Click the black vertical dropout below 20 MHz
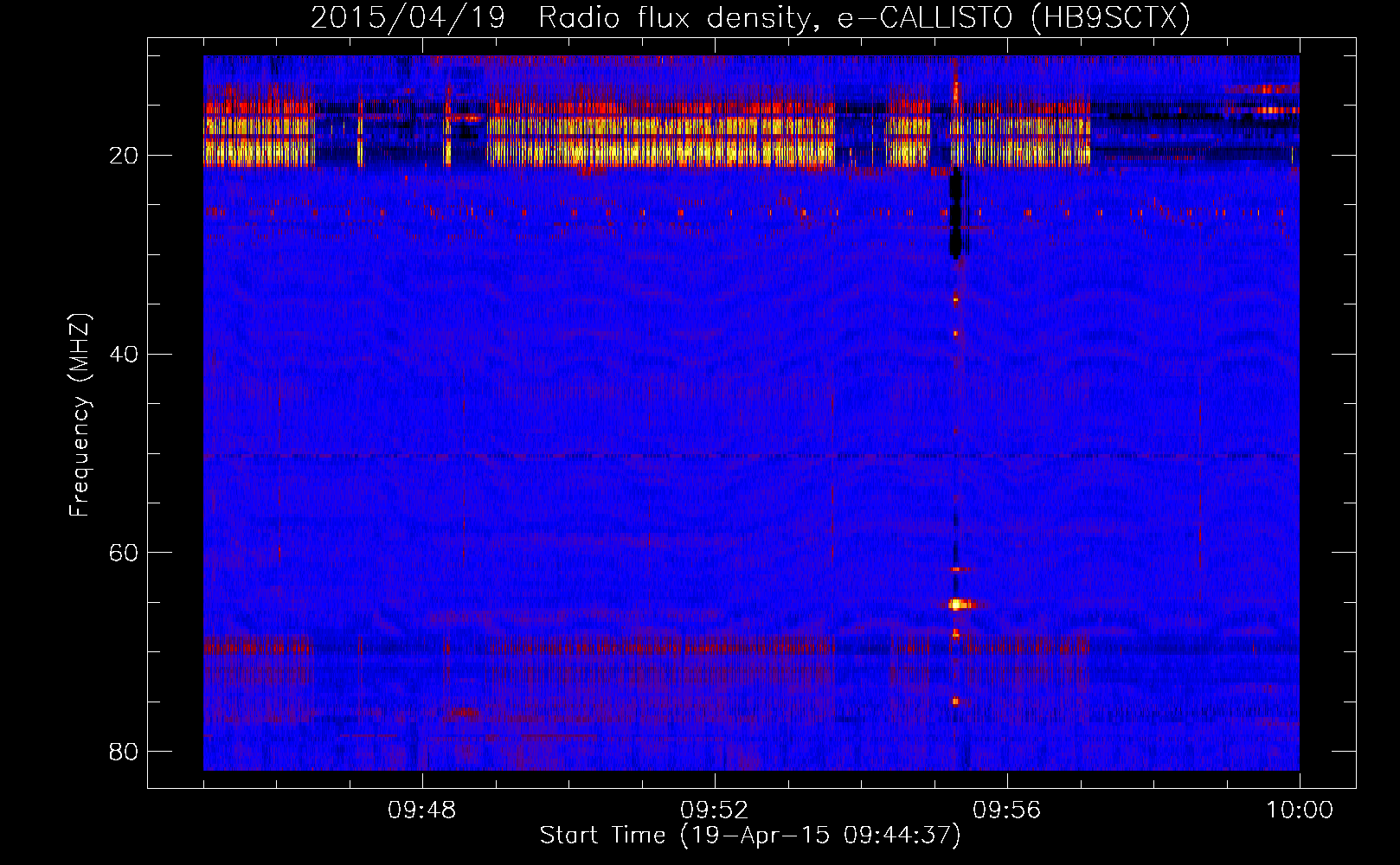The width and height of the screenshot is (1400, 865). tap(955, 213)
